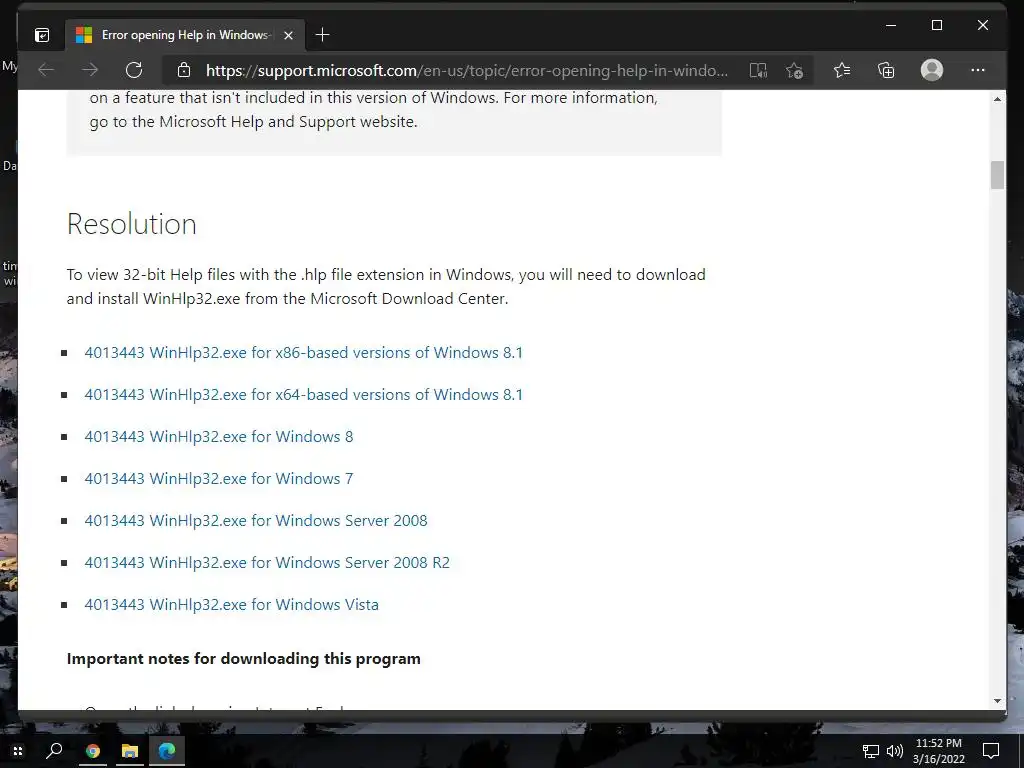This screenshot has height=768, width=1024.
Task: Open the taskbar clock and calendar
Action: (939, 751)
